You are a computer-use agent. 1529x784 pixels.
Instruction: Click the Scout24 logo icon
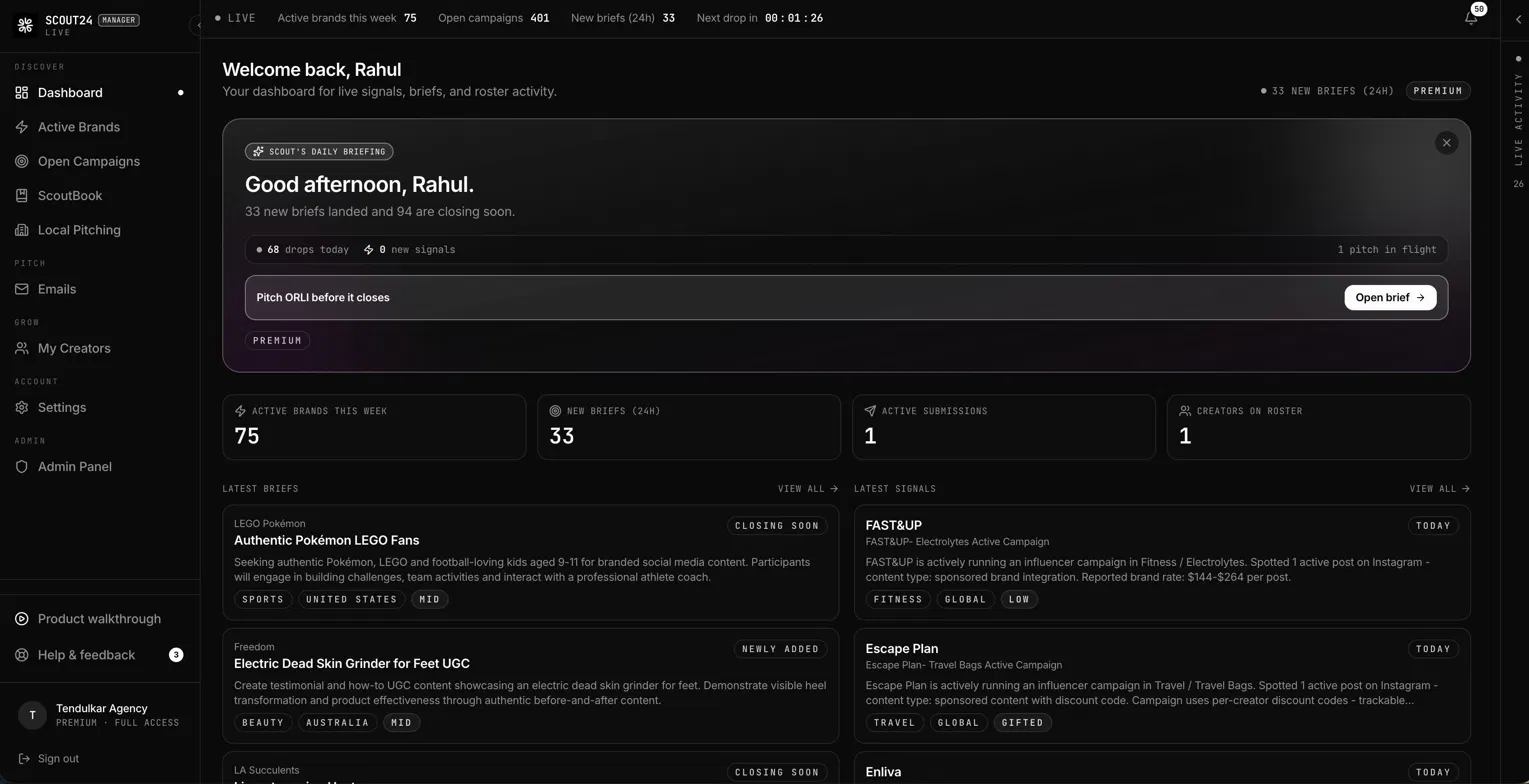point(26,25)
